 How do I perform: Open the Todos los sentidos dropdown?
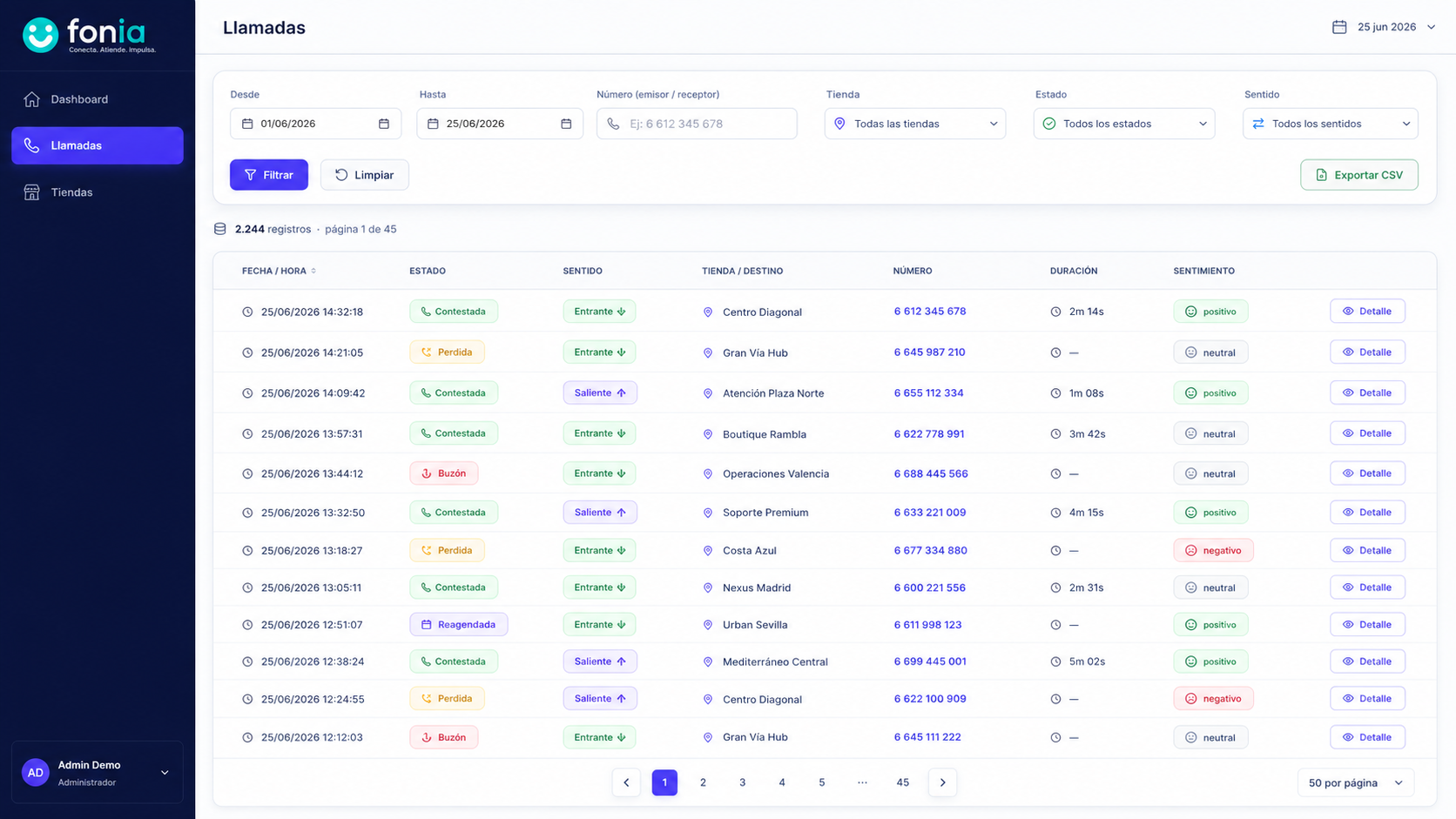1331,124
